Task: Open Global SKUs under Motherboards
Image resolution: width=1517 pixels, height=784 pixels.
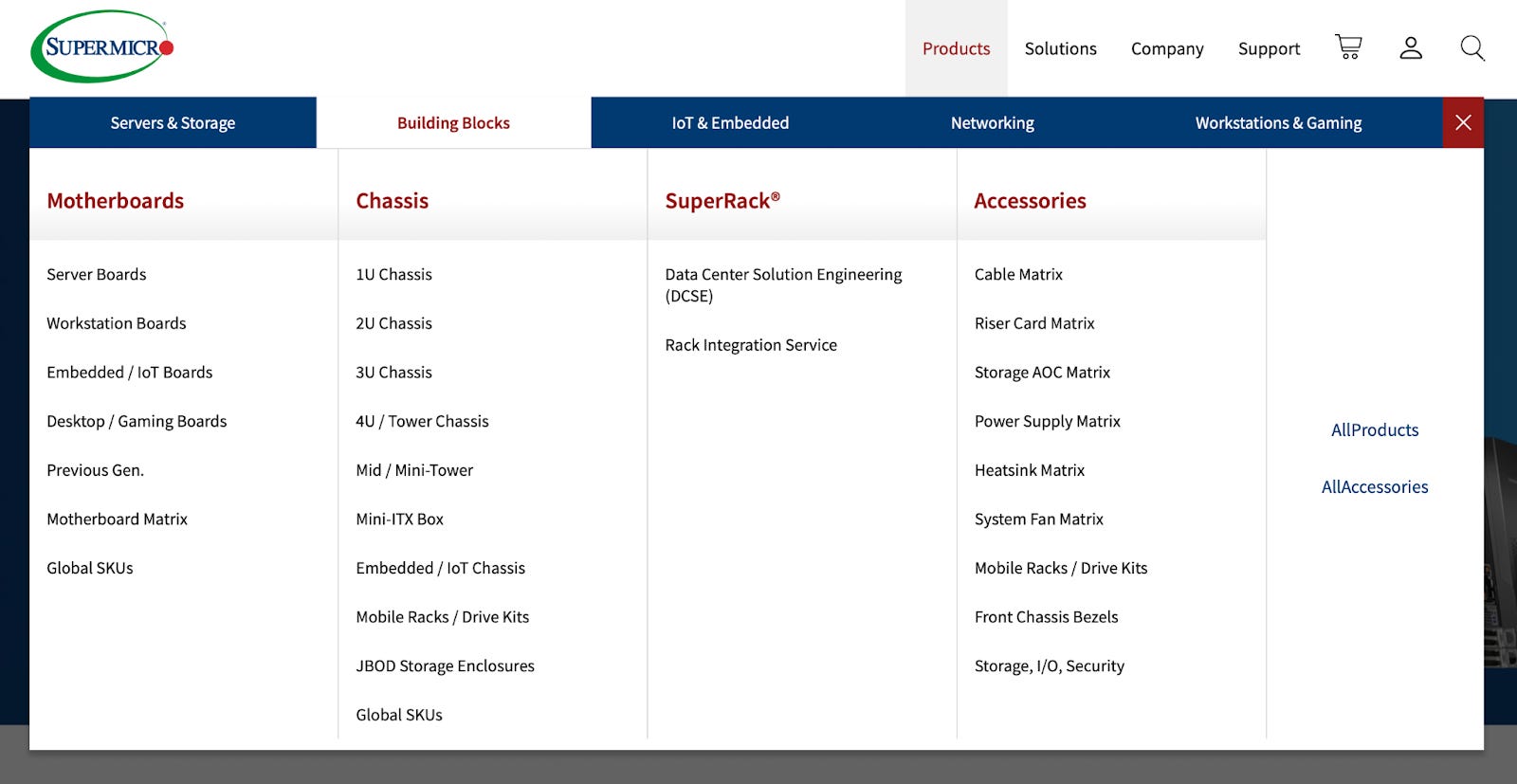Action: (90, 568)
